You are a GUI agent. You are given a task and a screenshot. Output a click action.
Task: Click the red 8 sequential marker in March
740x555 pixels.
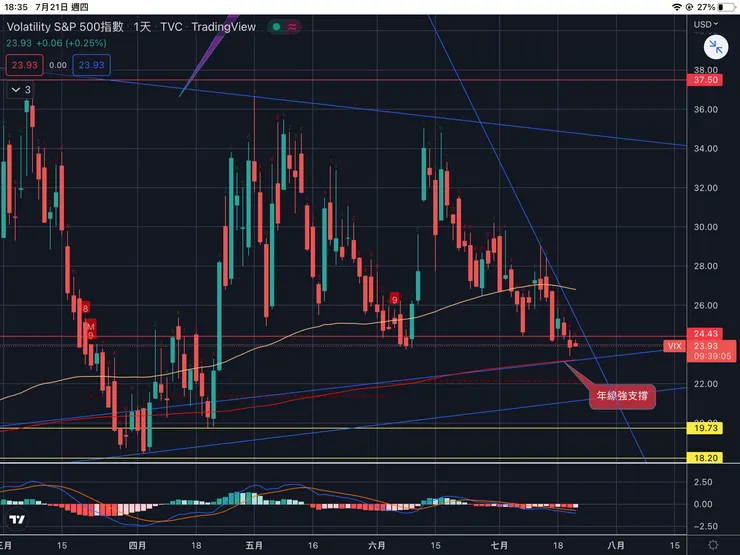pos(85,309)
